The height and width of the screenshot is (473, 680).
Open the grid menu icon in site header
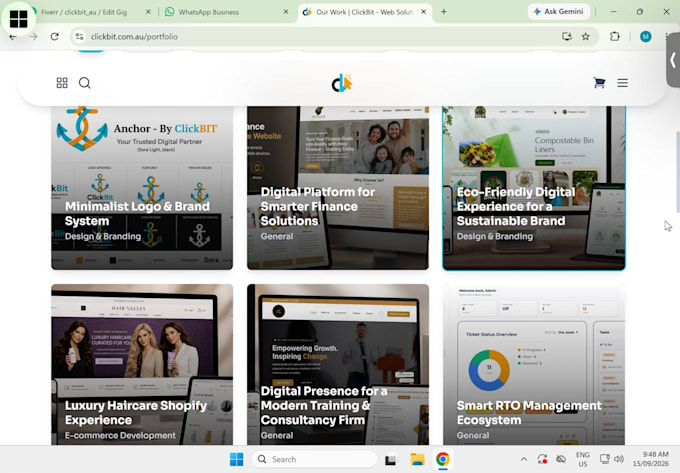[x=62, y=83]
